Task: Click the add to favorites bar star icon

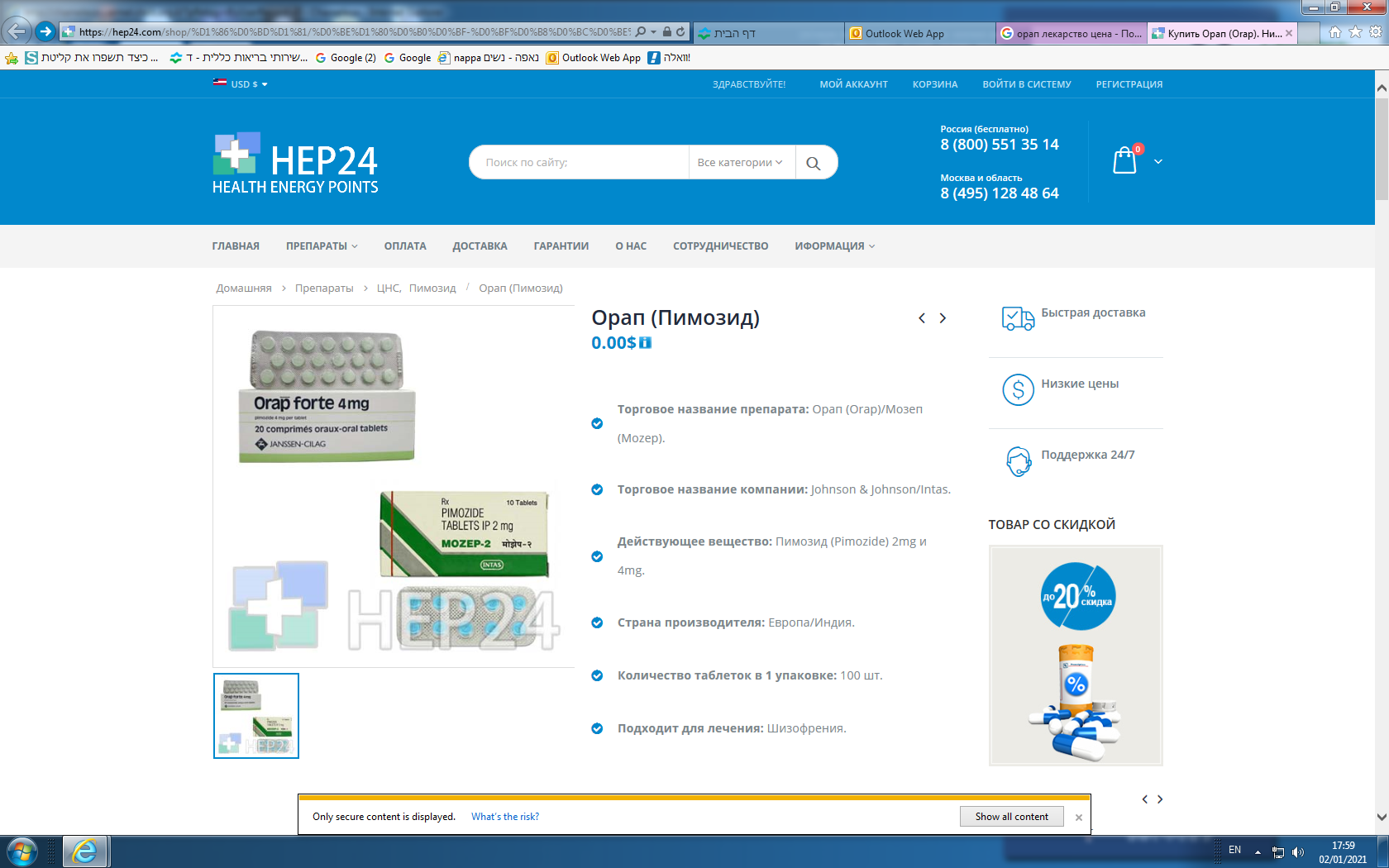Action: (x=11, y=58)
